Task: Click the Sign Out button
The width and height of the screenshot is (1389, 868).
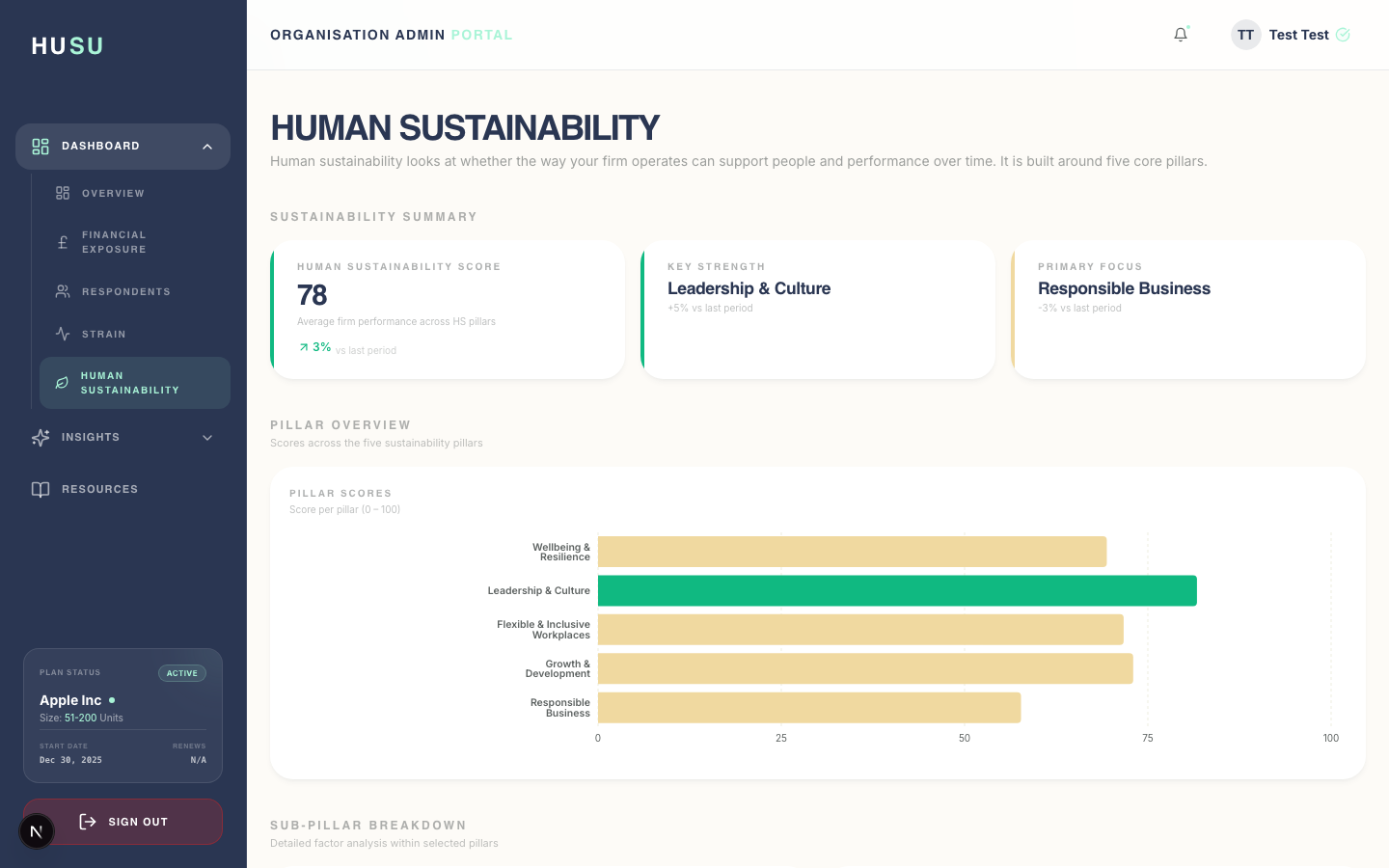Action: (123, 822)
